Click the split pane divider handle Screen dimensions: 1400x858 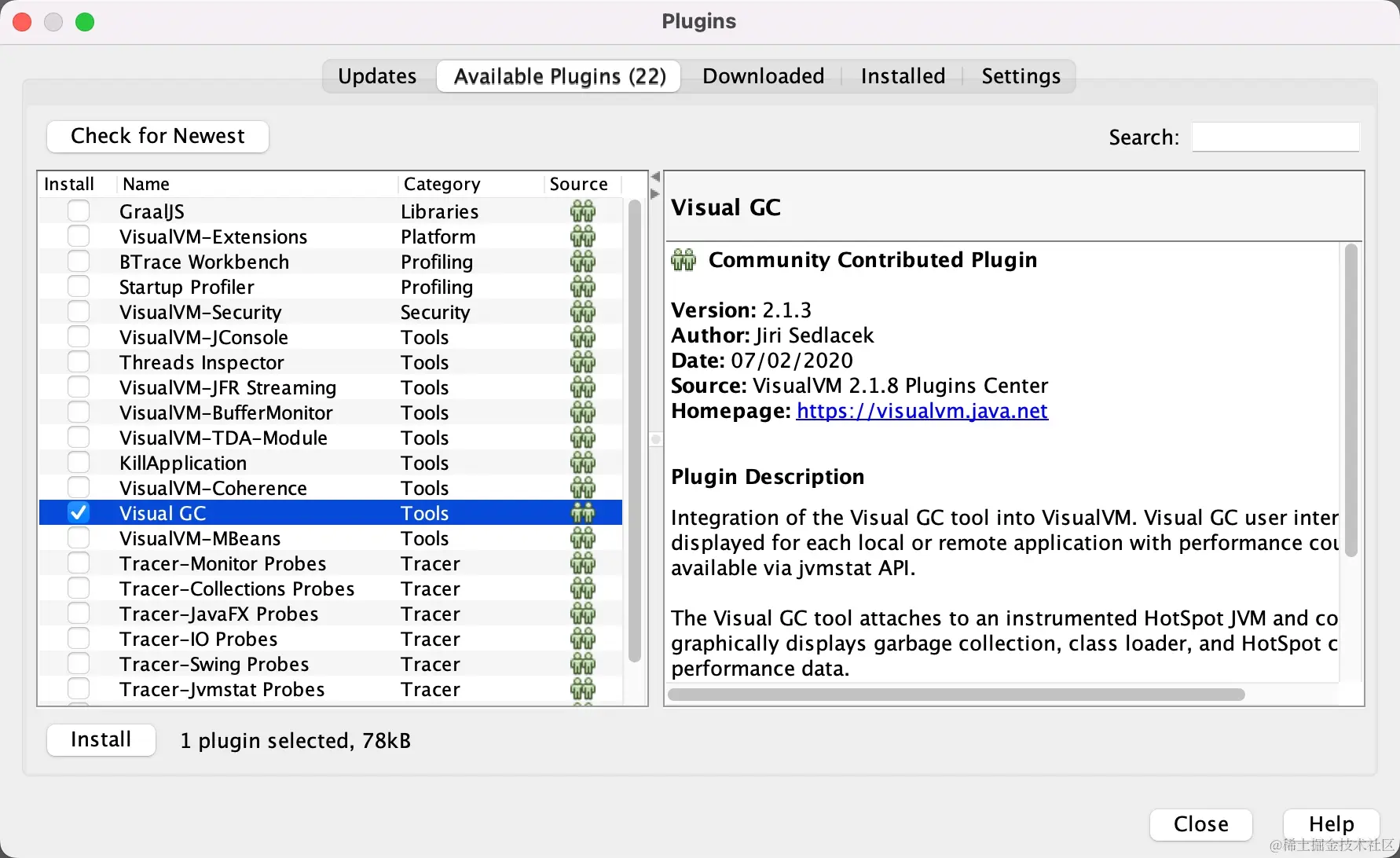(x=656, y=439)
